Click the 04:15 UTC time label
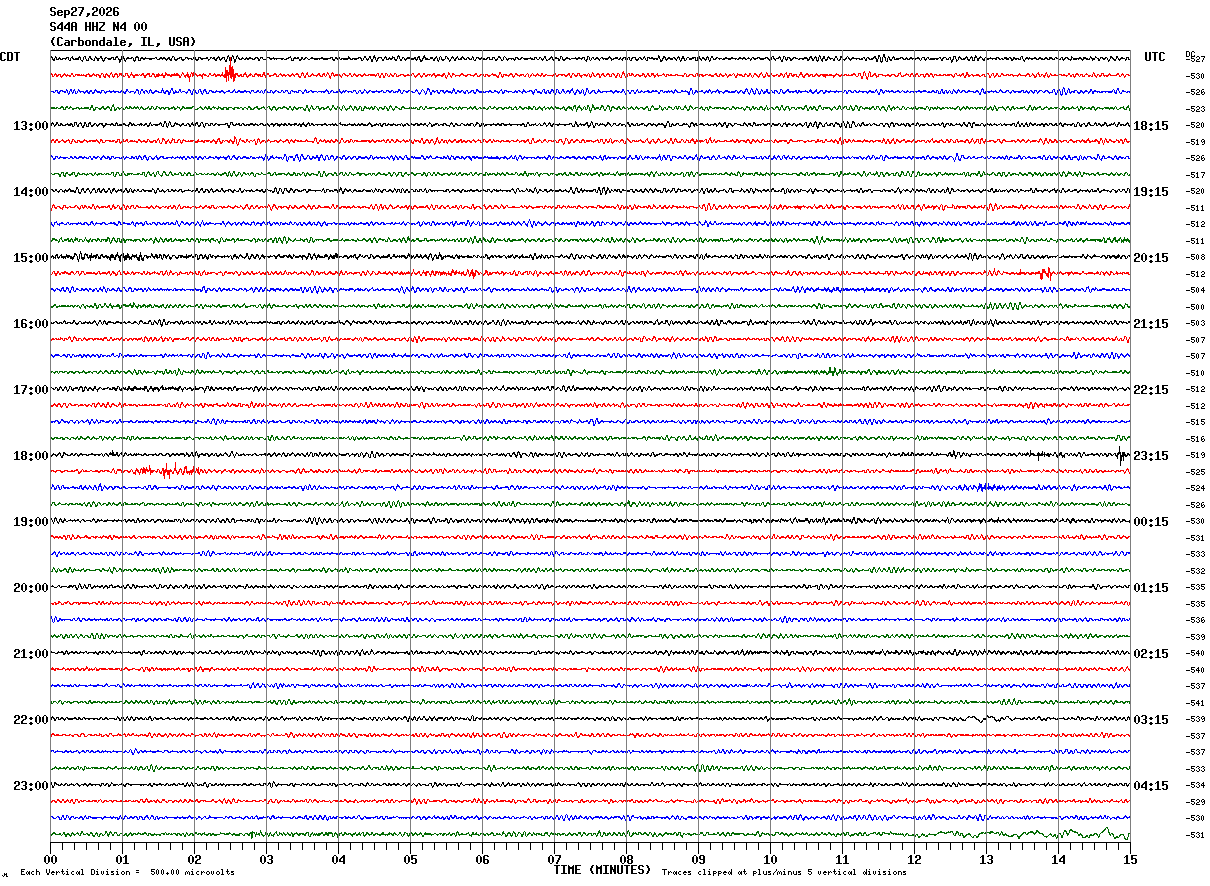 pos(1151,786)
